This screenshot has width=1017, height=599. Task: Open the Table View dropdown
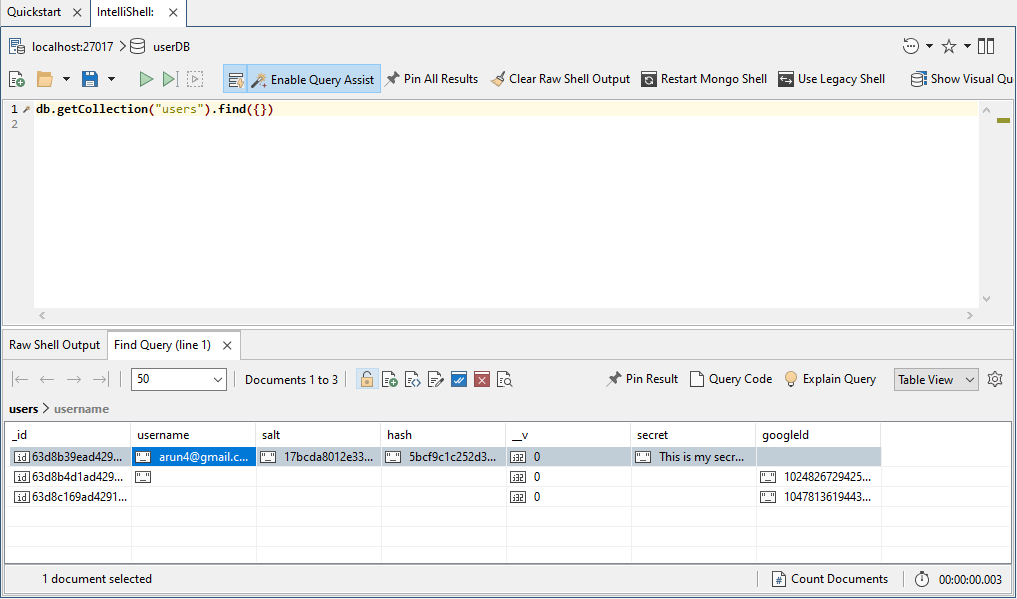tap(936, 379)
